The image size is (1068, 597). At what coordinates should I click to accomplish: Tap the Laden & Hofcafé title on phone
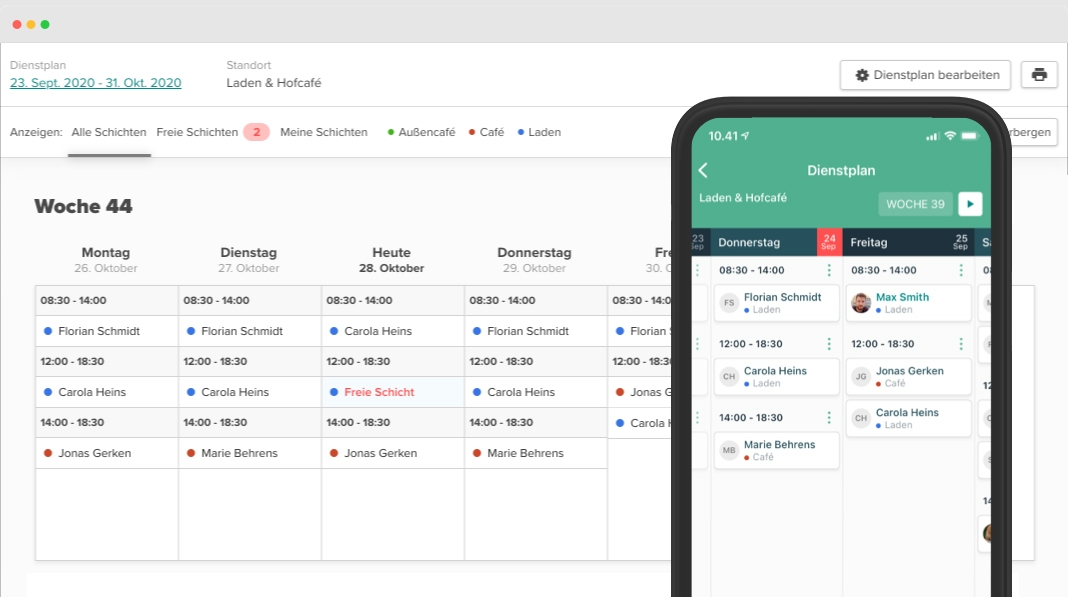click(x=742, y=198)
